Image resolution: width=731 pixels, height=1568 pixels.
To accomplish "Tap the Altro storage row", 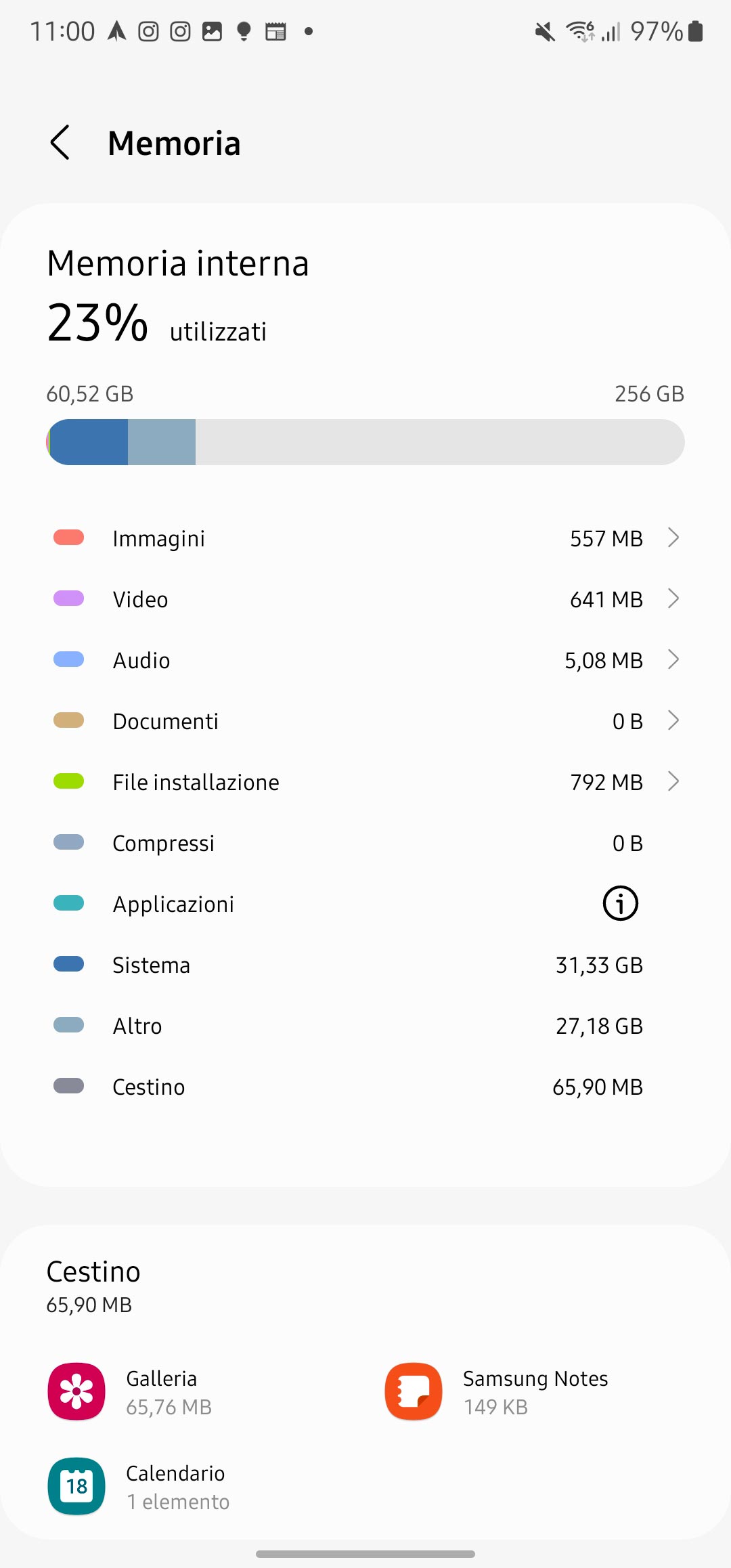I will 365,1026.
